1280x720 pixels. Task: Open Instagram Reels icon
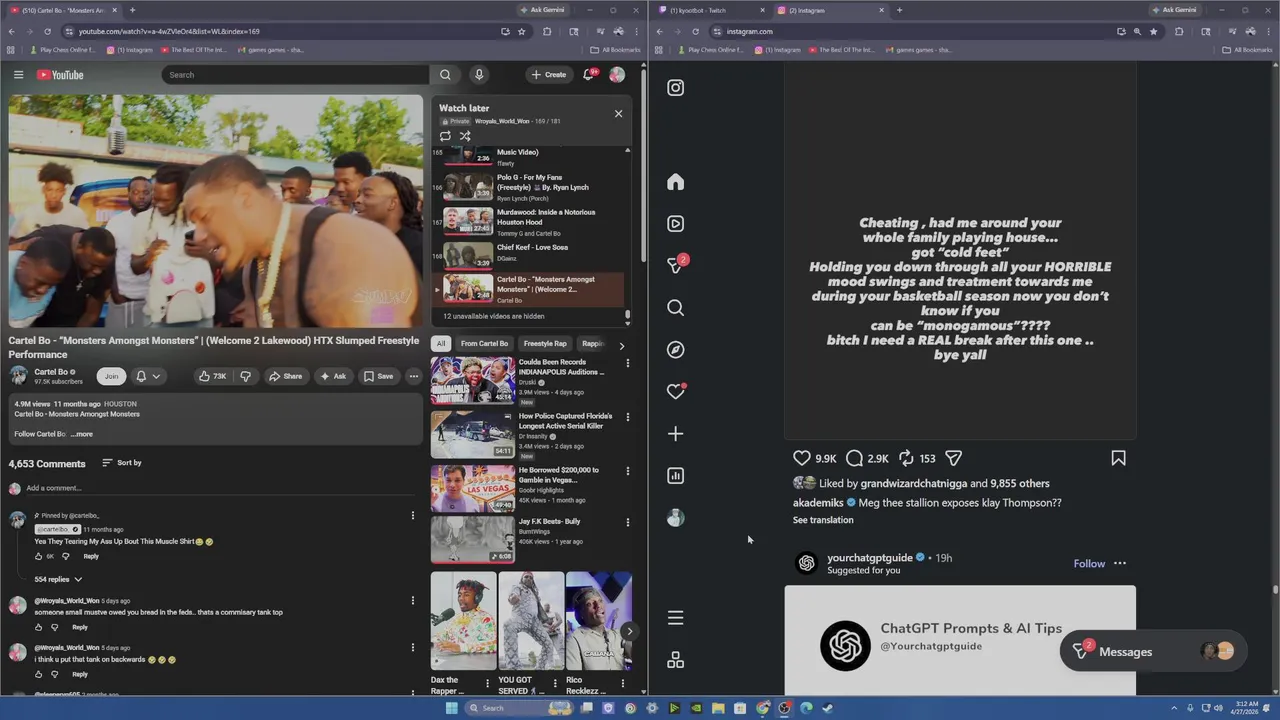pos(676,224)
